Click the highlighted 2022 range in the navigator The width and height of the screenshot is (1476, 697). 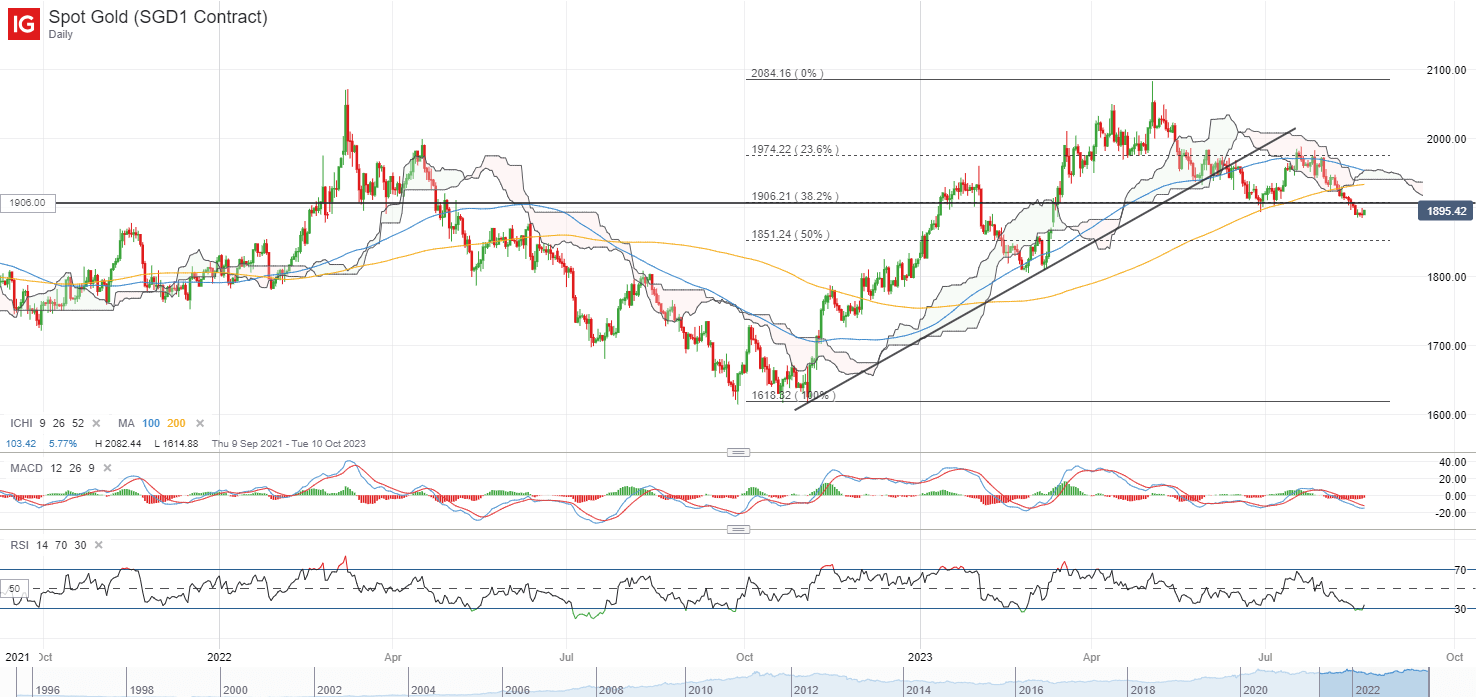pos(1372,683)
